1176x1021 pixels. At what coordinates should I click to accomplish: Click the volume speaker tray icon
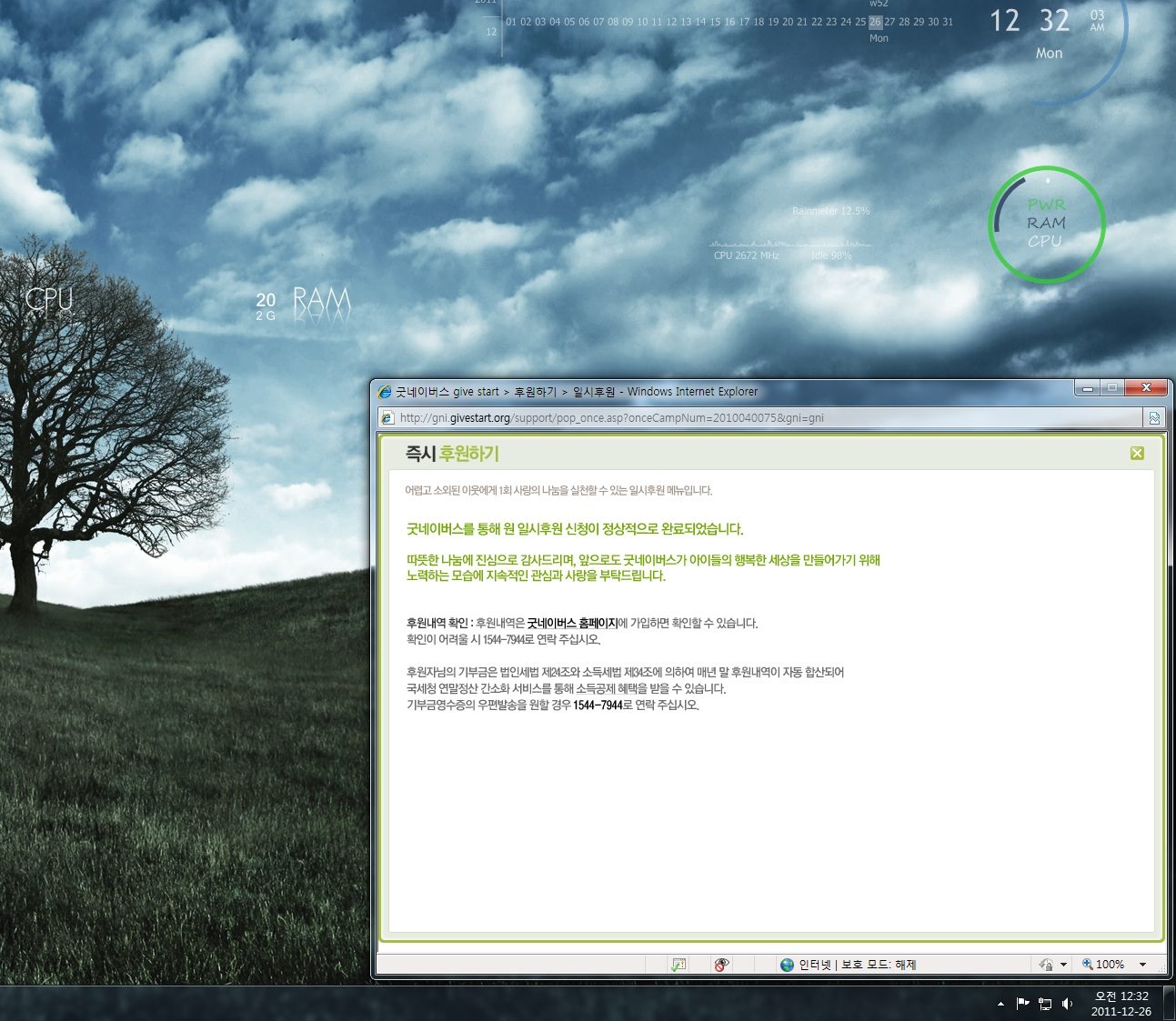1067,1004
